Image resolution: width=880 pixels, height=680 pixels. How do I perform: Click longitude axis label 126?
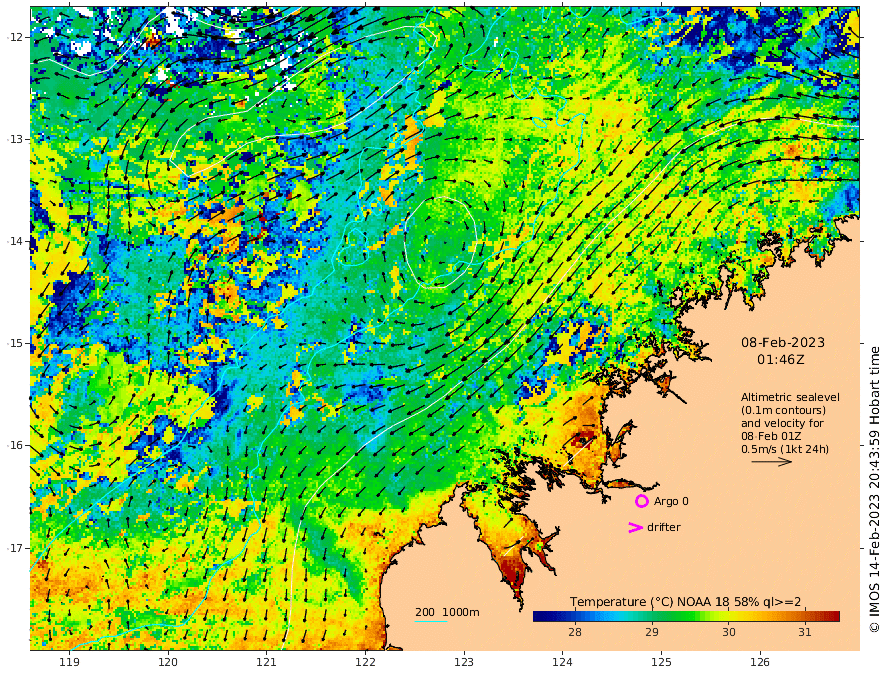click(x=760, y=662)
